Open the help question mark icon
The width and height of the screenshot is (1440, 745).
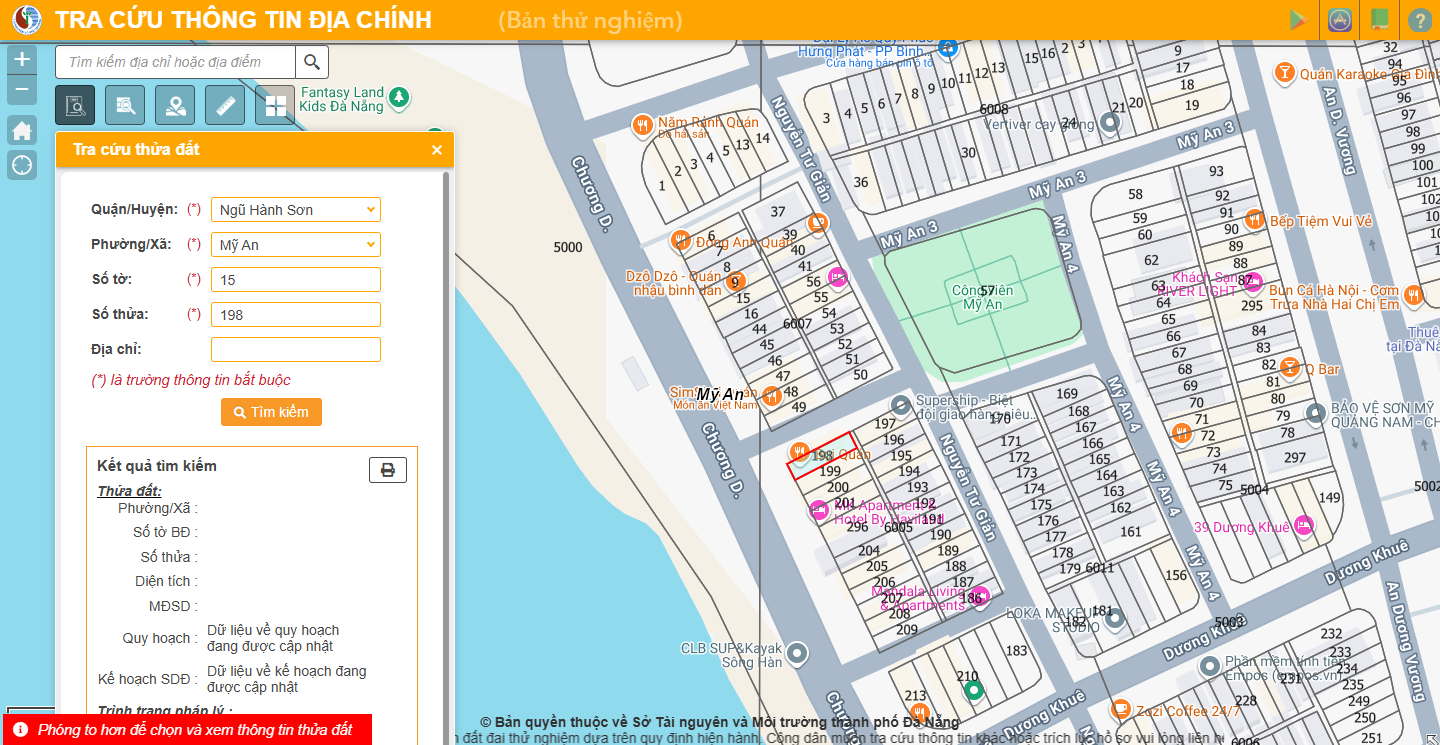click(1420, 20)
